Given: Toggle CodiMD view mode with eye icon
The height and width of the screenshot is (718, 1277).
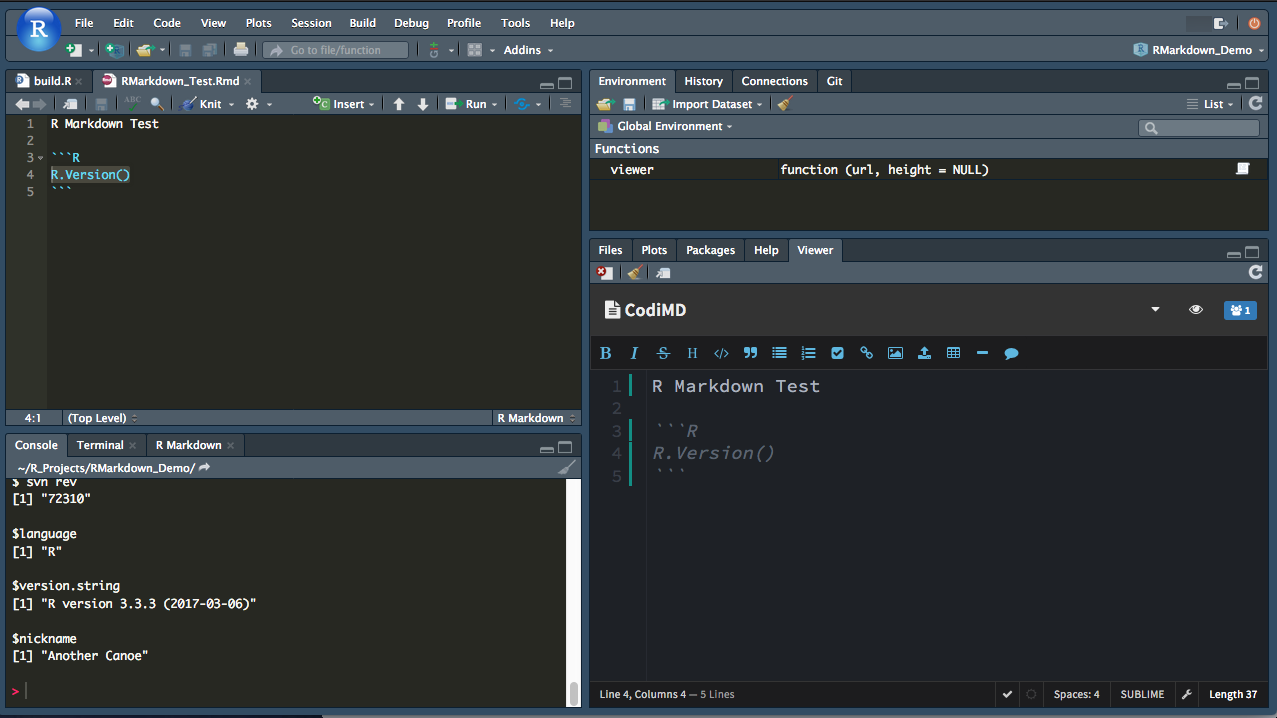Looking at the screenshot, I should [x=1195, y=310].
